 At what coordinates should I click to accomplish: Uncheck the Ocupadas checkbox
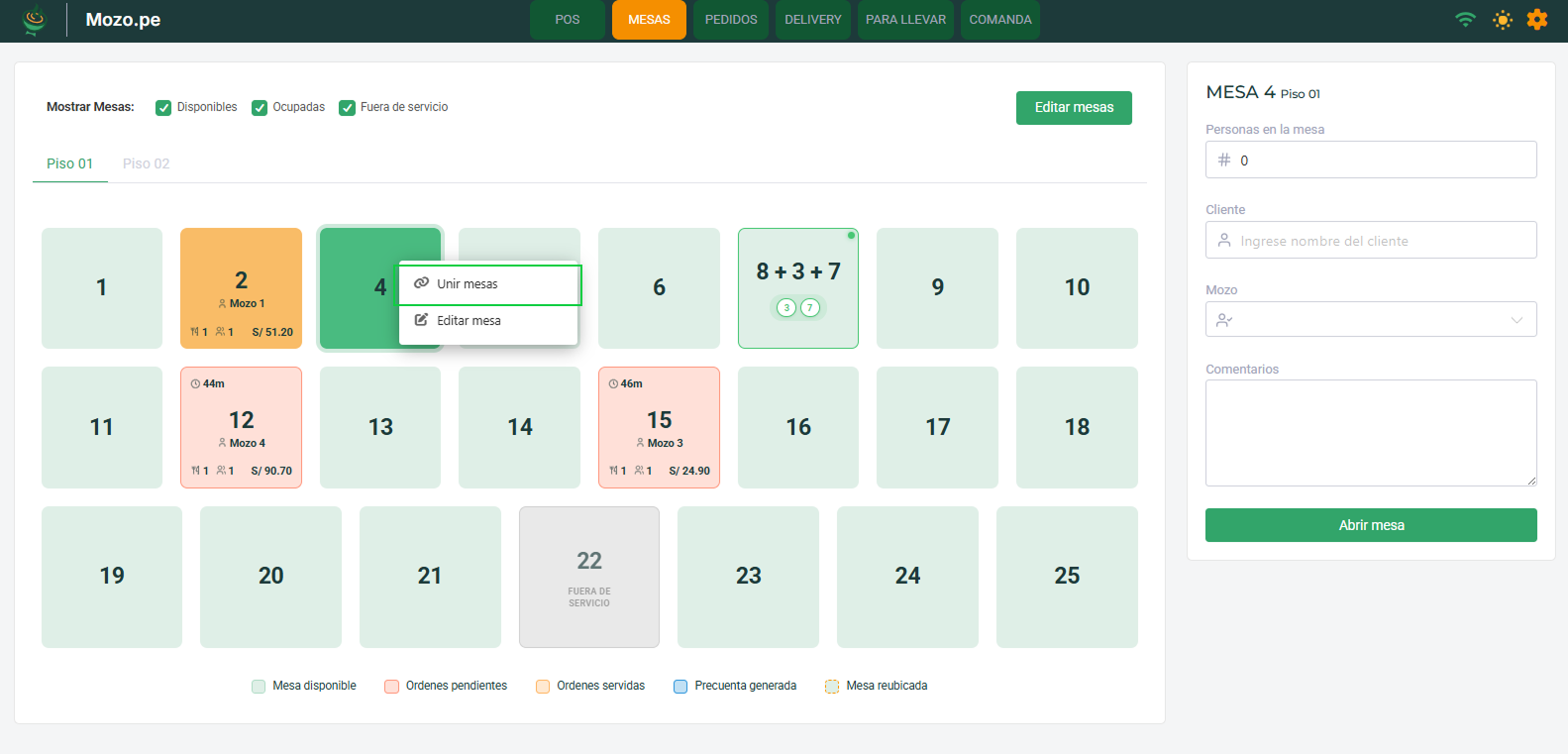coord(260,108)
